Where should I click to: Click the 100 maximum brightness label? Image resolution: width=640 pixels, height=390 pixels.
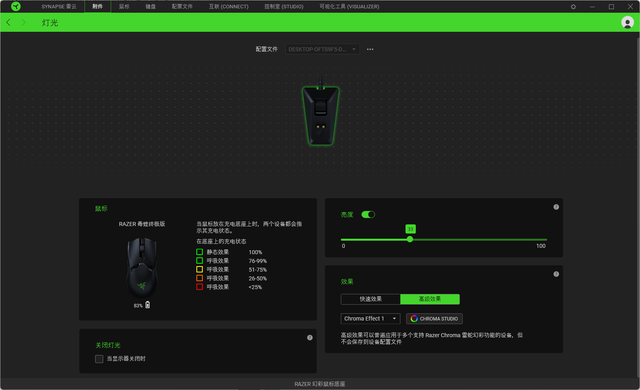tap(541, 246)
